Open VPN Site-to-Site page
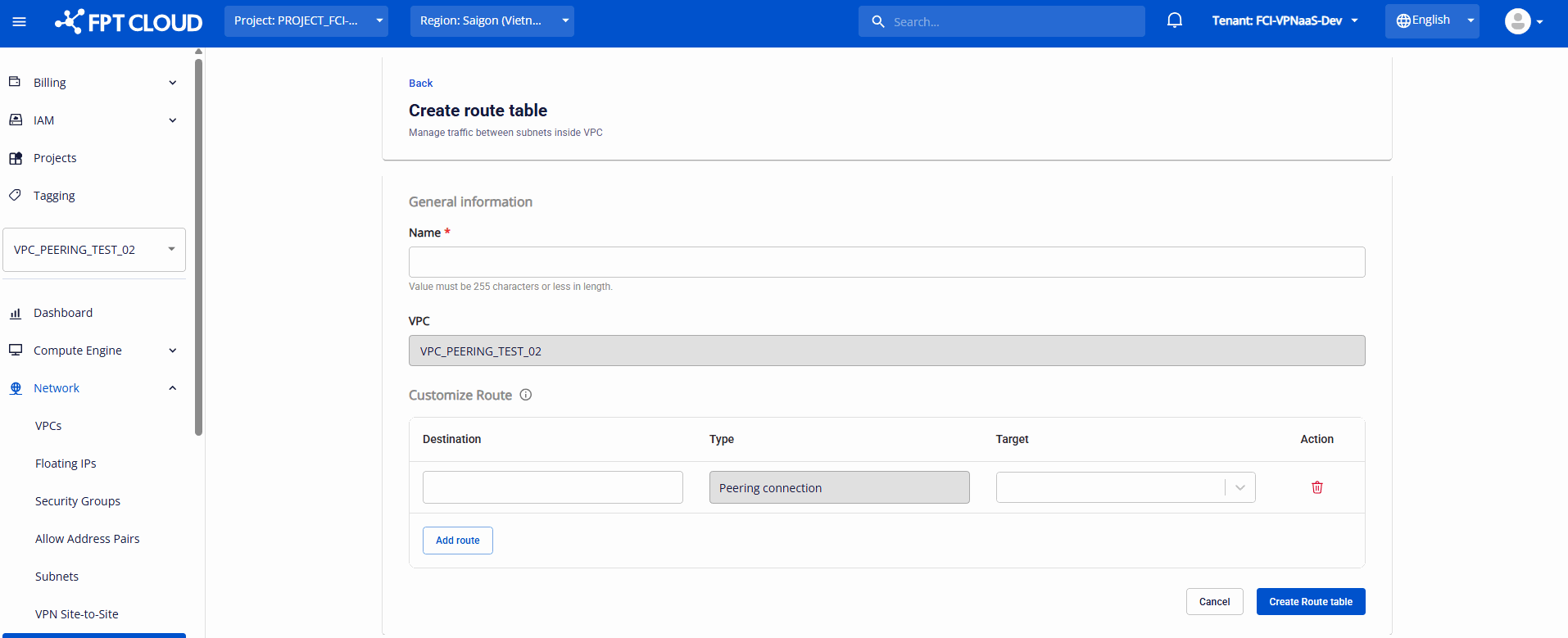Viewport: 1568px width, 638px height. 77,614
